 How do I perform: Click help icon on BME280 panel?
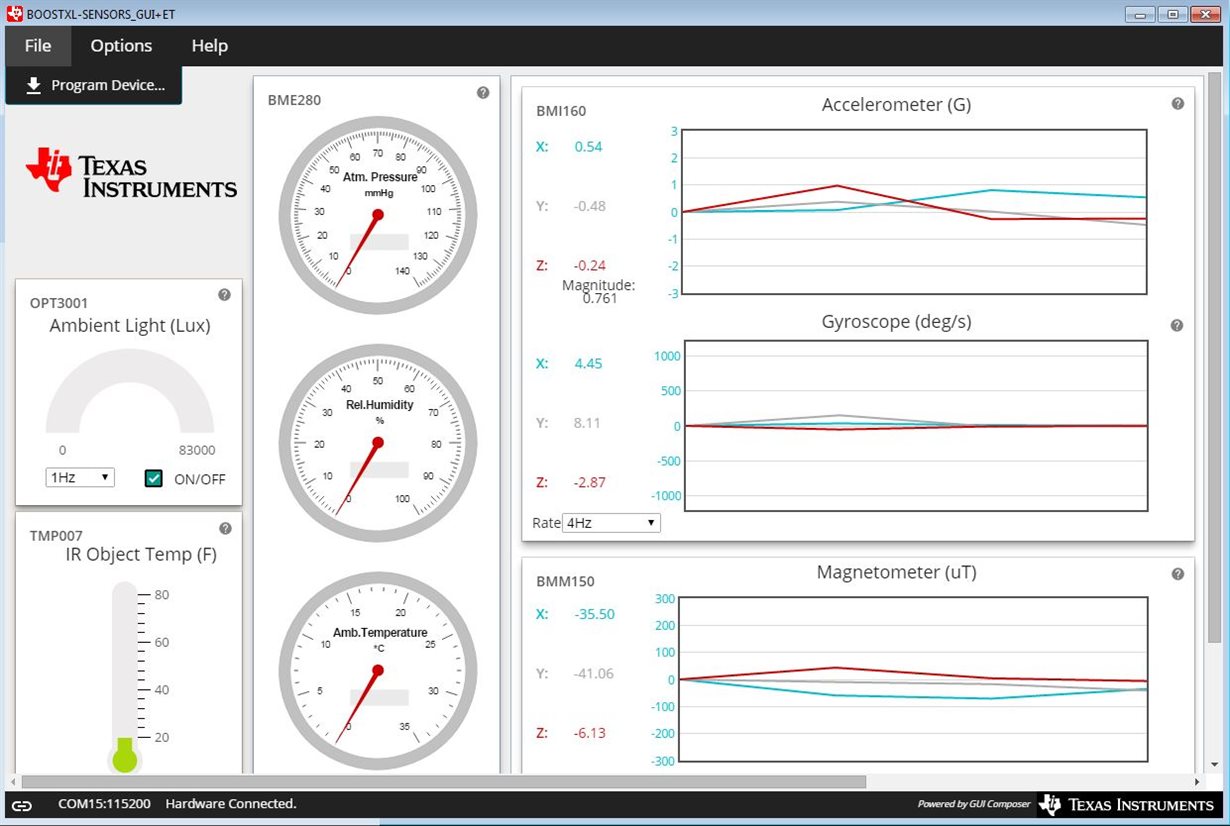(483, 92)
